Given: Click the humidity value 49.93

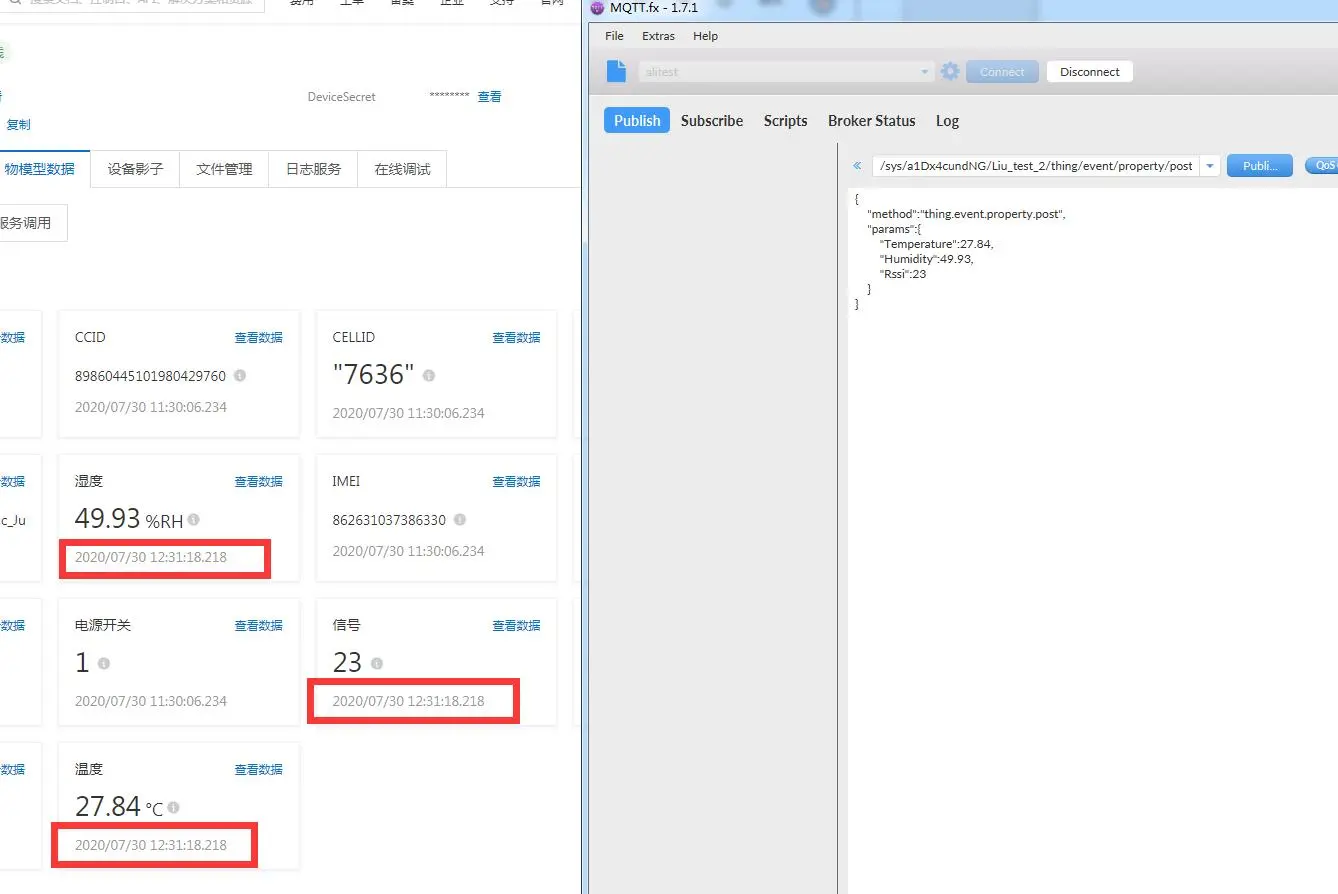Looking at the screenshot, I should click(107, 518).
